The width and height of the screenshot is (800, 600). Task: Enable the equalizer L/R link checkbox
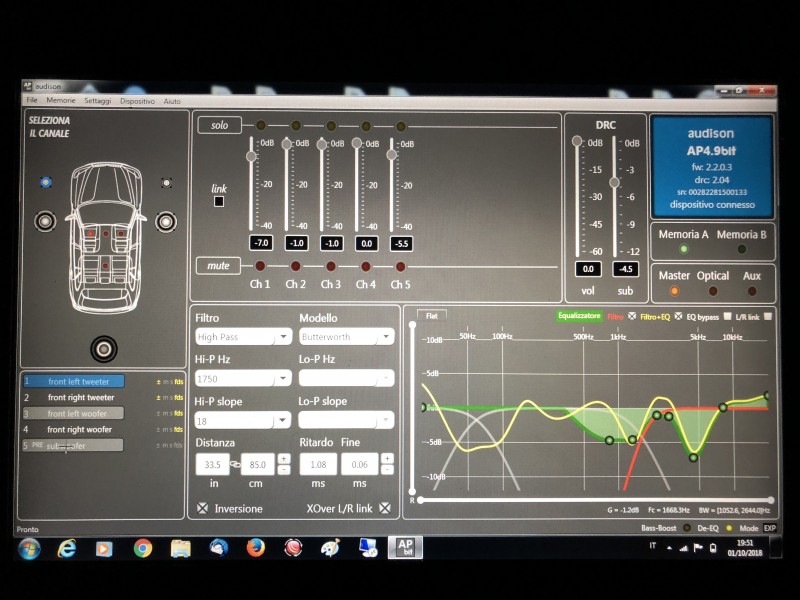click(x=768, y=316)
